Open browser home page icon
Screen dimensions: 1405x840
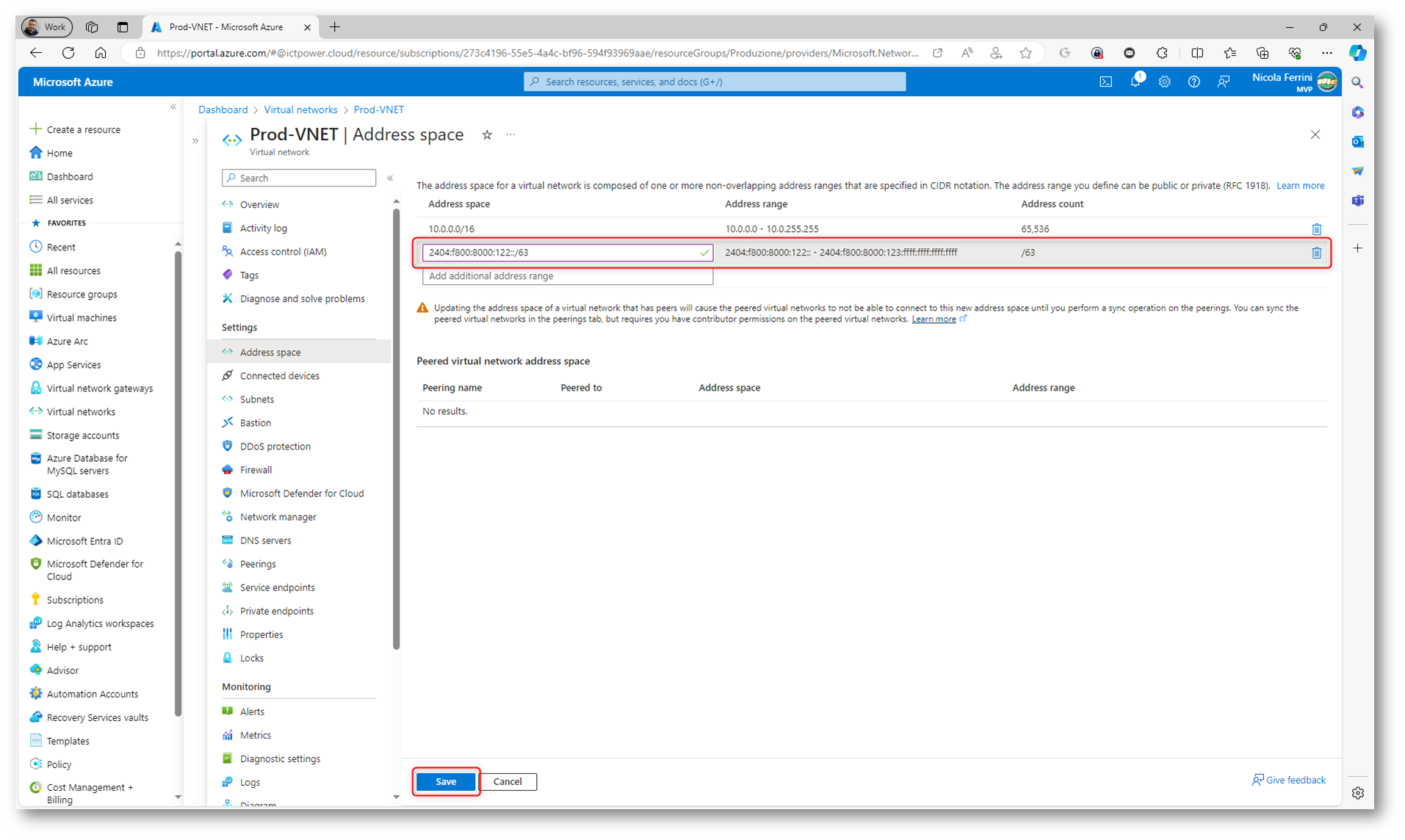pyautogui.click(x=101, y=53)
